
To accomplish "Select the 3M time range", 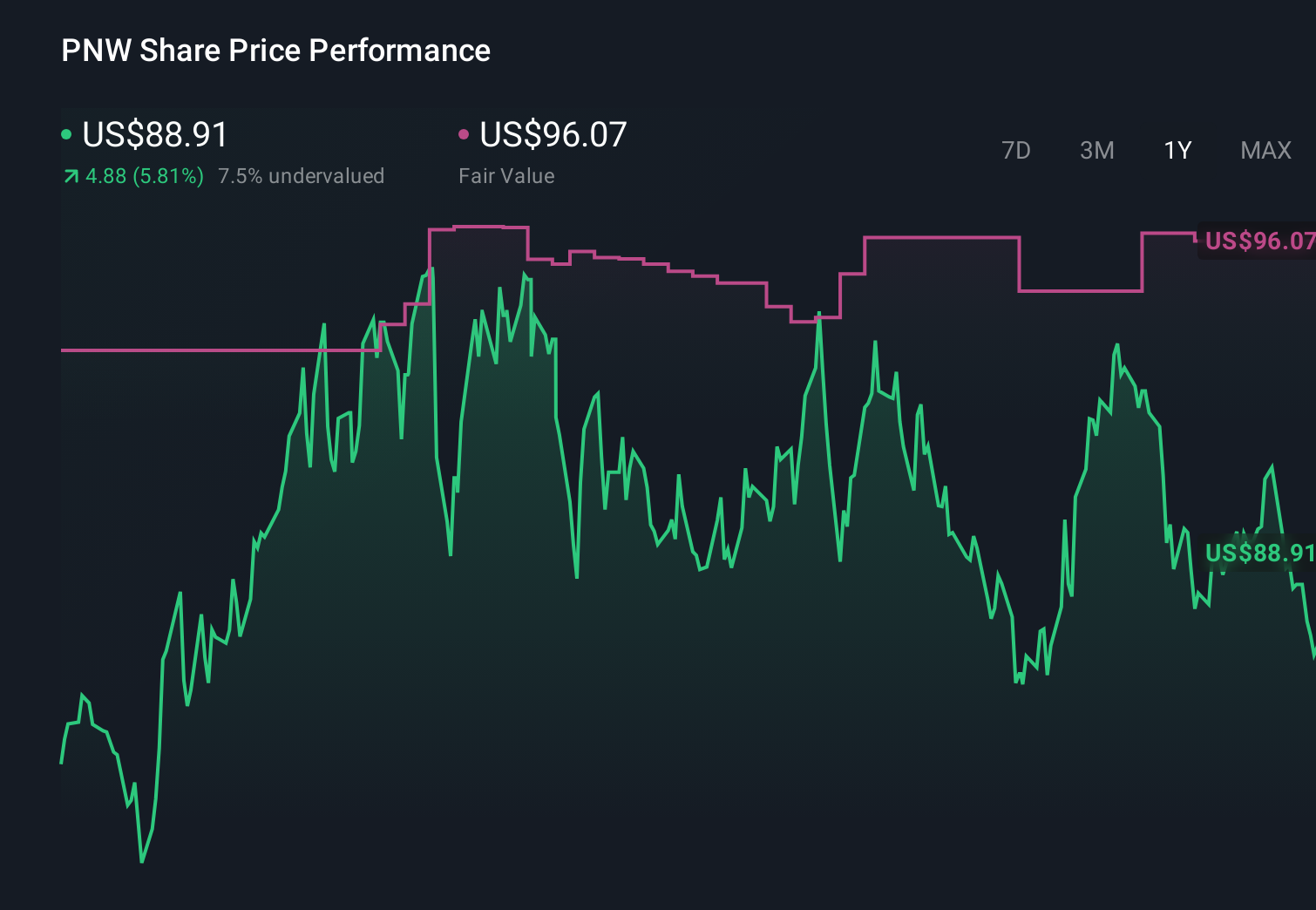I will point(1096,150).
